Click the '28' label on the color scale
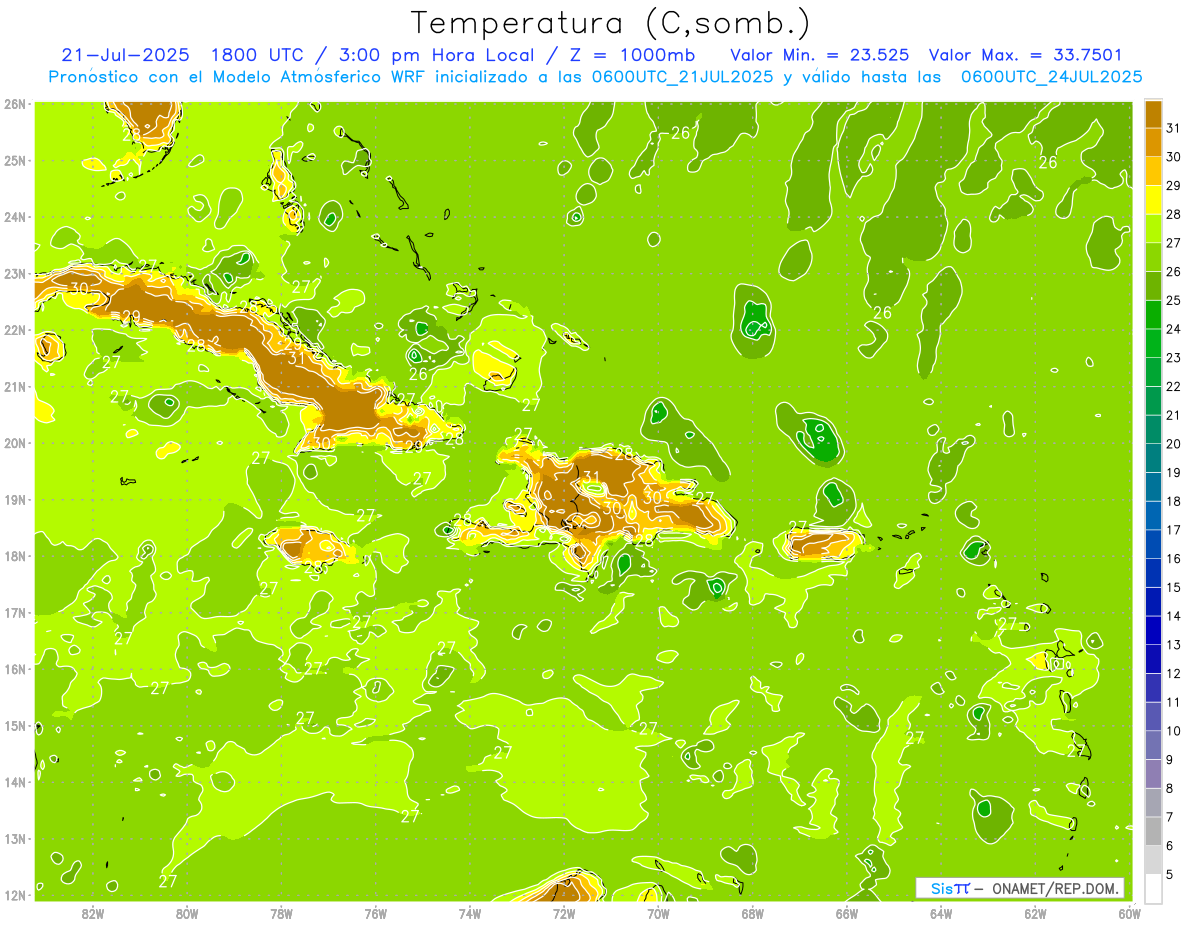1200x927 pixels. 1173,215
